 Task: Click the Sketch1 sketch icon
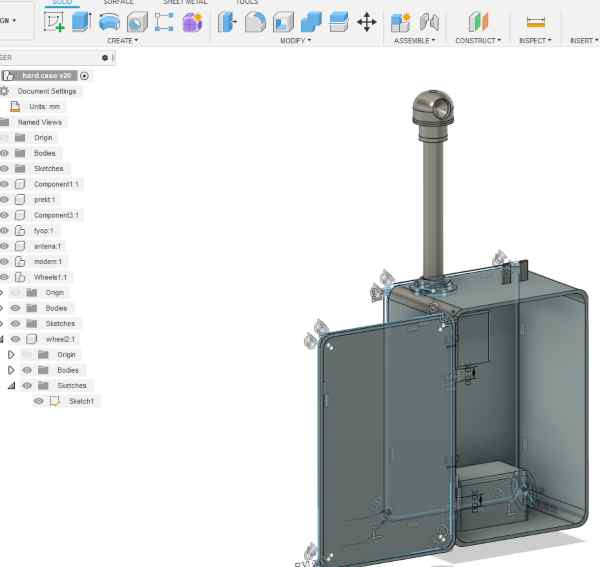55,401
